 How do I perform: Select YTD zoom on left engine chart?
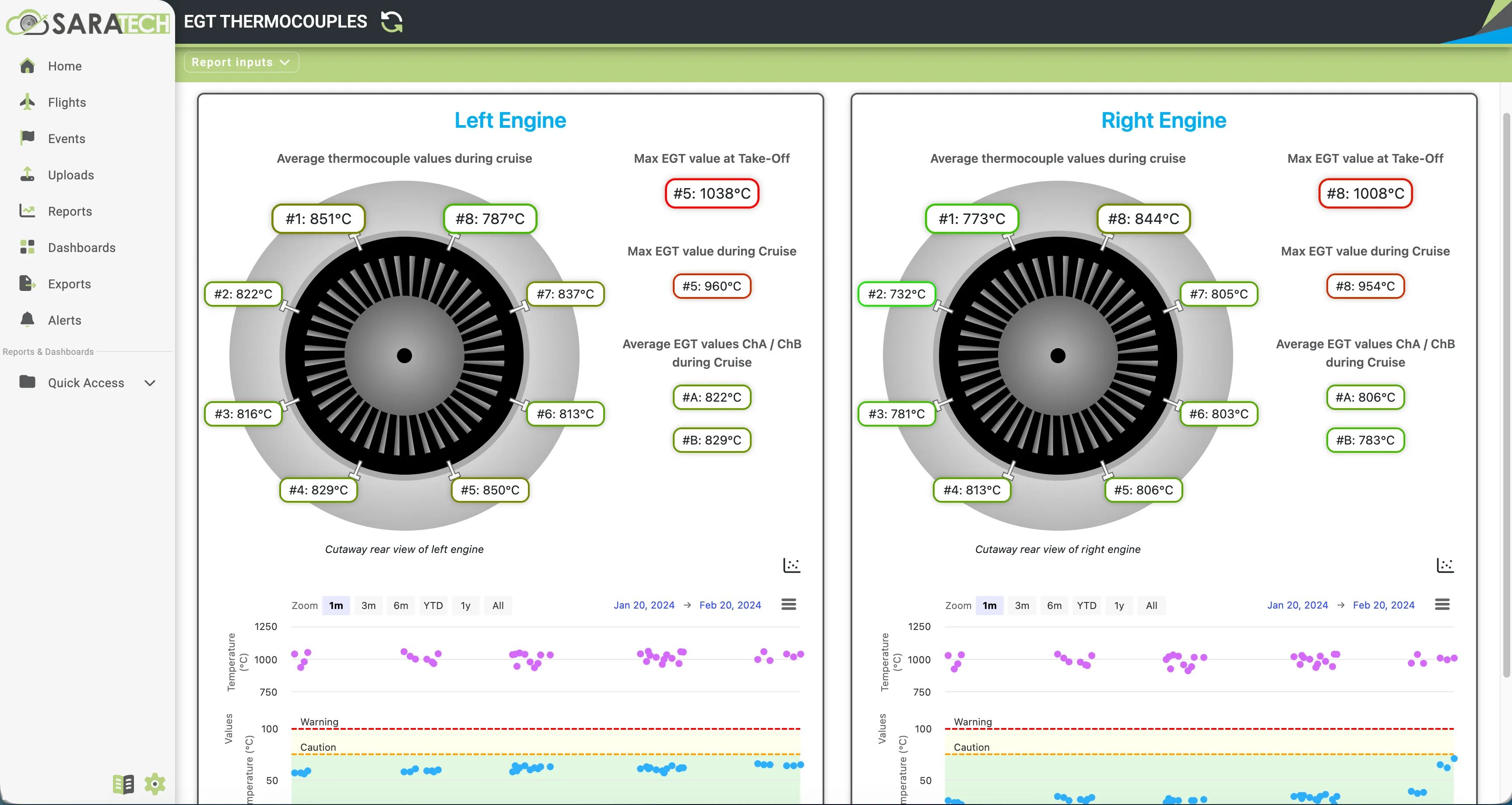point(433,605)
